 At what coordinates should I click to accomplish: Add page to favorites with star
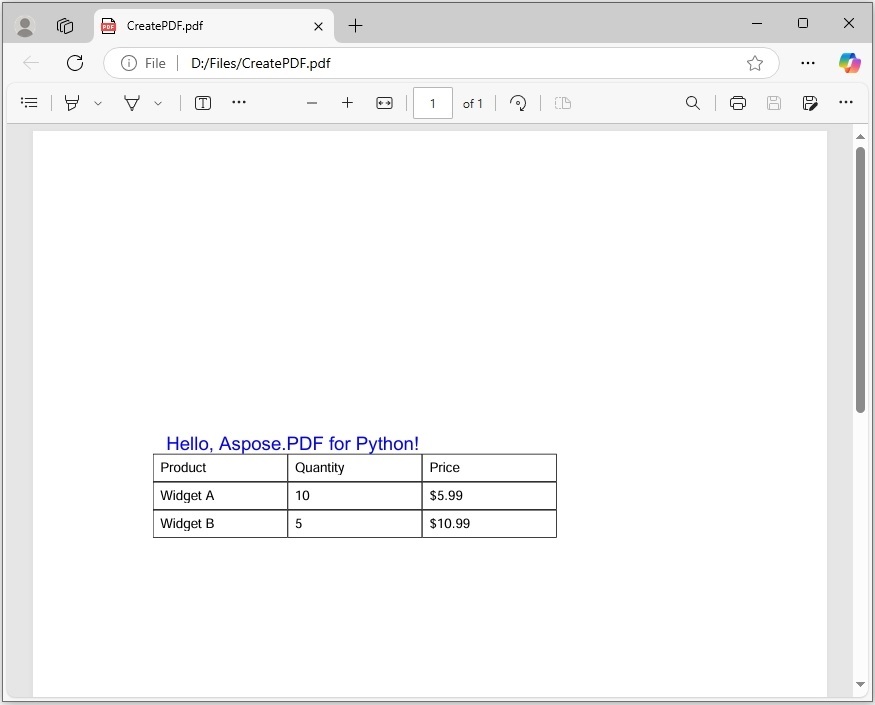tap(755, 62)
